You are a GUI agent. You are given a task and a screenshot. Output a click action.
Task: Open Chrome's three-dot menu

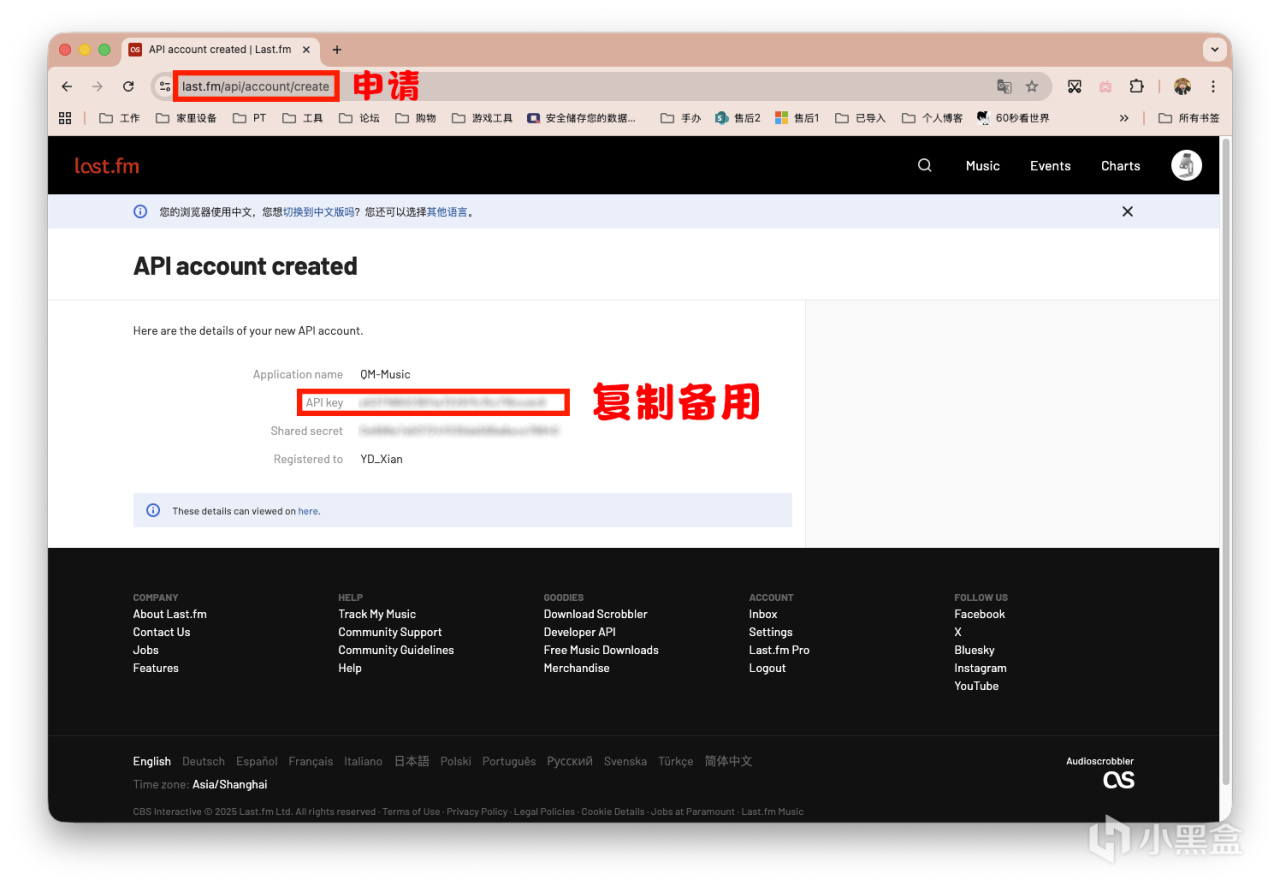coord(1213,87)
